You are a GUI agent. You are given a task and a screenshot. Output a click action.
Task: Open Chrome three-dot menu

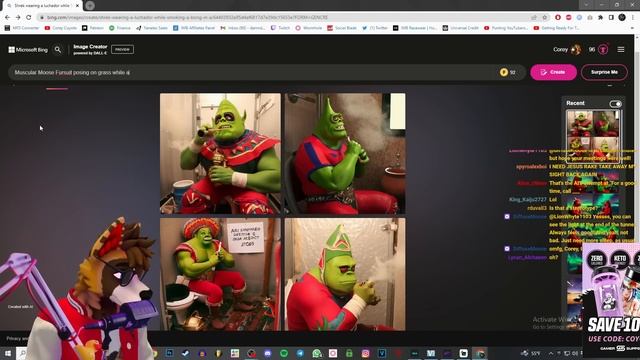tap(633, 18)
